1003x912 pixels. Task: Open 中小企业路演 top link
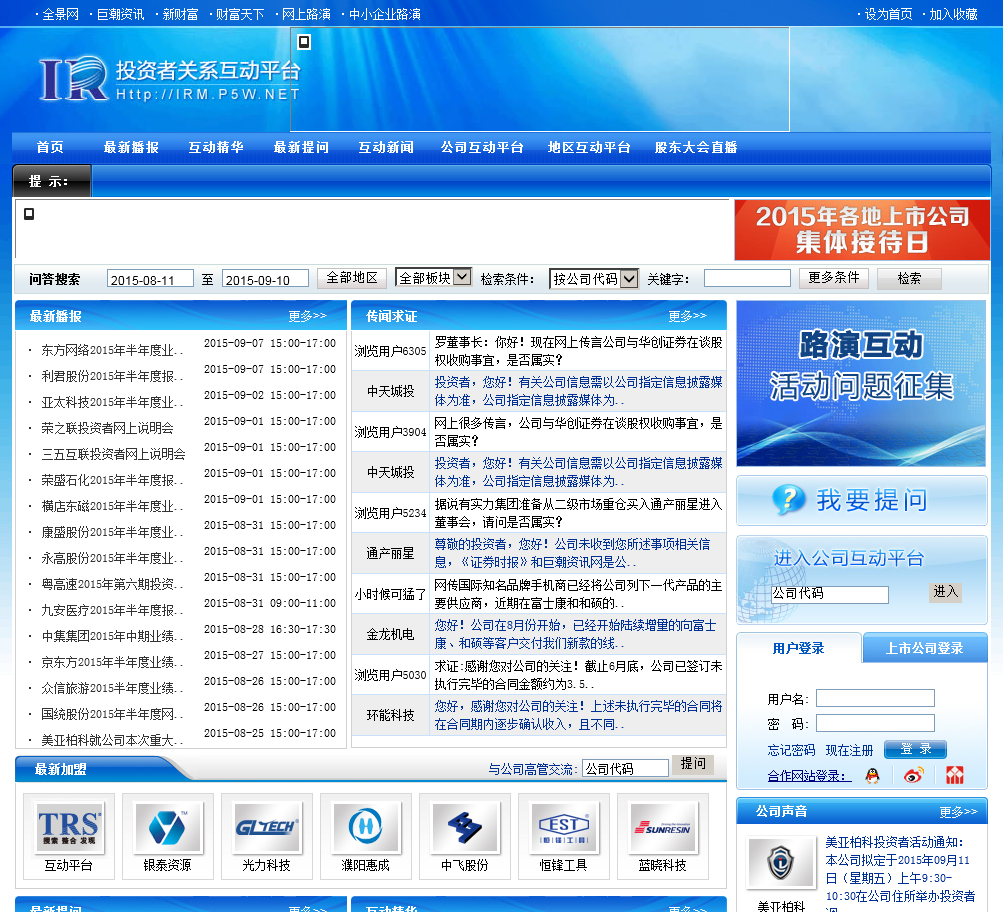pyautogui.click(x=384, y=14)
